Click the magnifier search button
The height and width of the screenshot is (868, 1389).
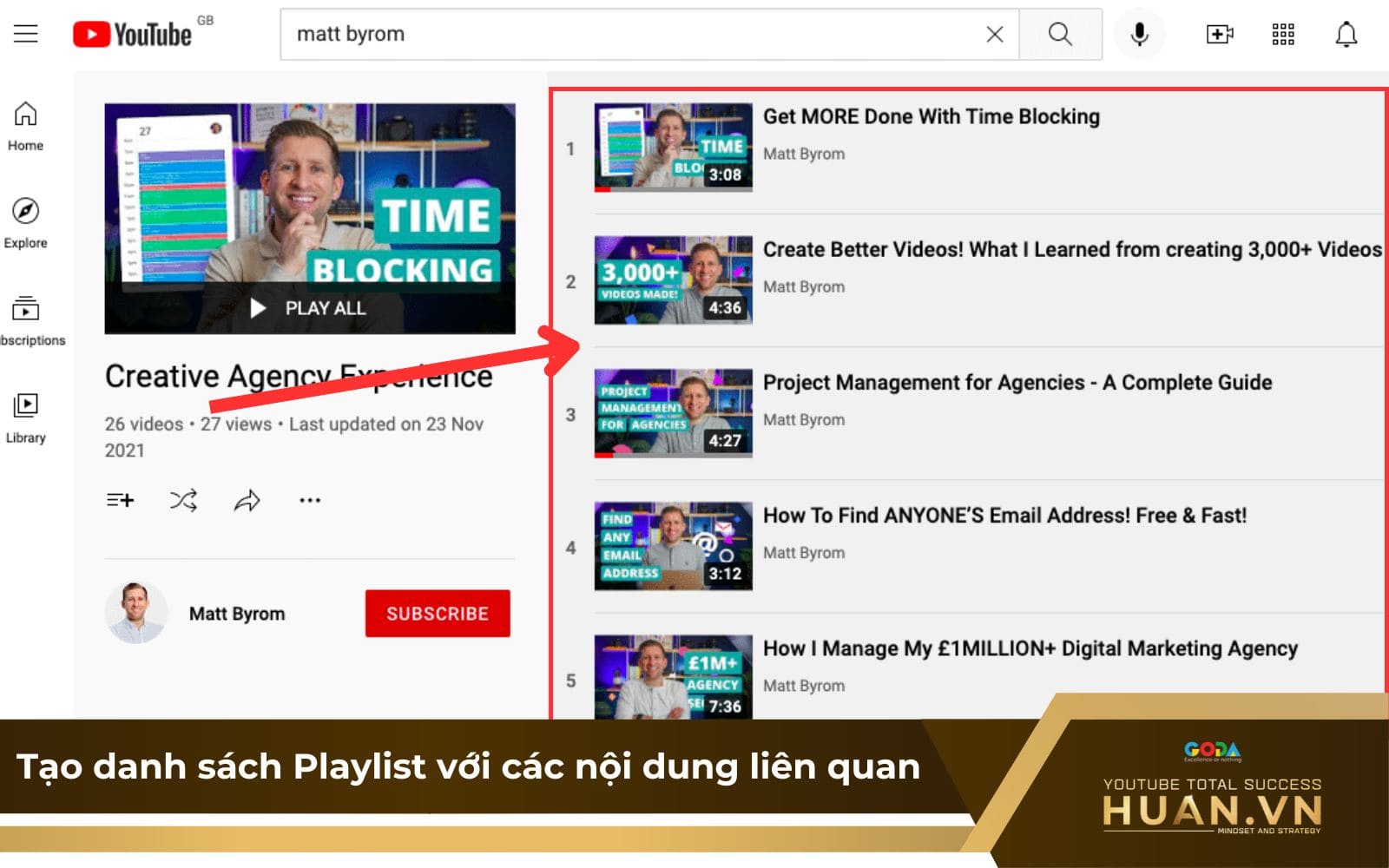[x=1060, y=34]
